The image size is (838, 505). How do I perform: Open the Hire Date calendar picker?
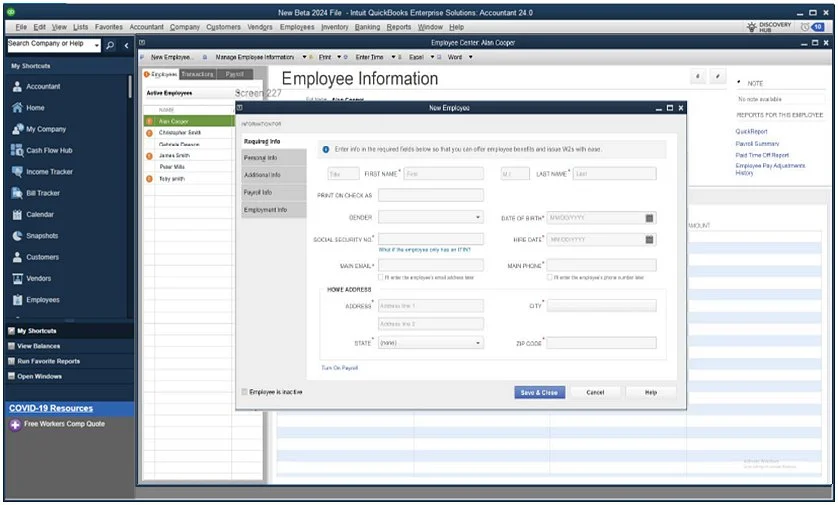(649, 239)
